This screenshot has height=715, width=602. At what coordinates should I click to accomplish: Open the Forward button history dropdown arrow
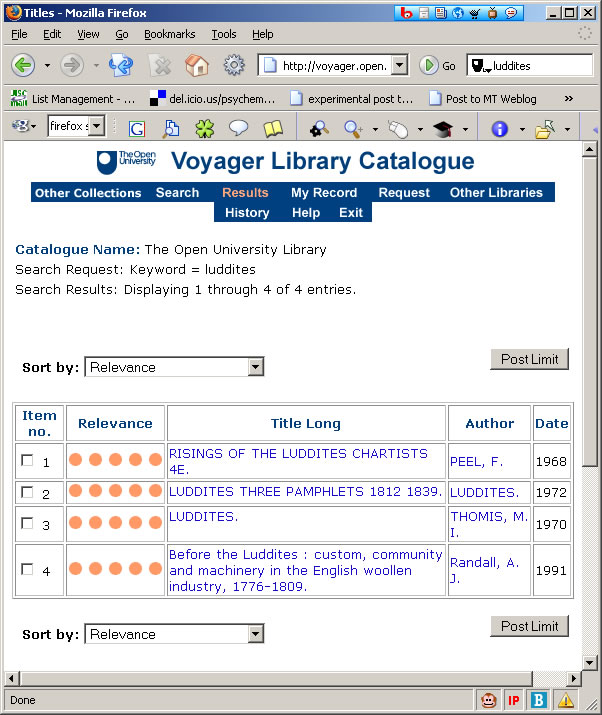pyautogui.click(x=96, y=66)
